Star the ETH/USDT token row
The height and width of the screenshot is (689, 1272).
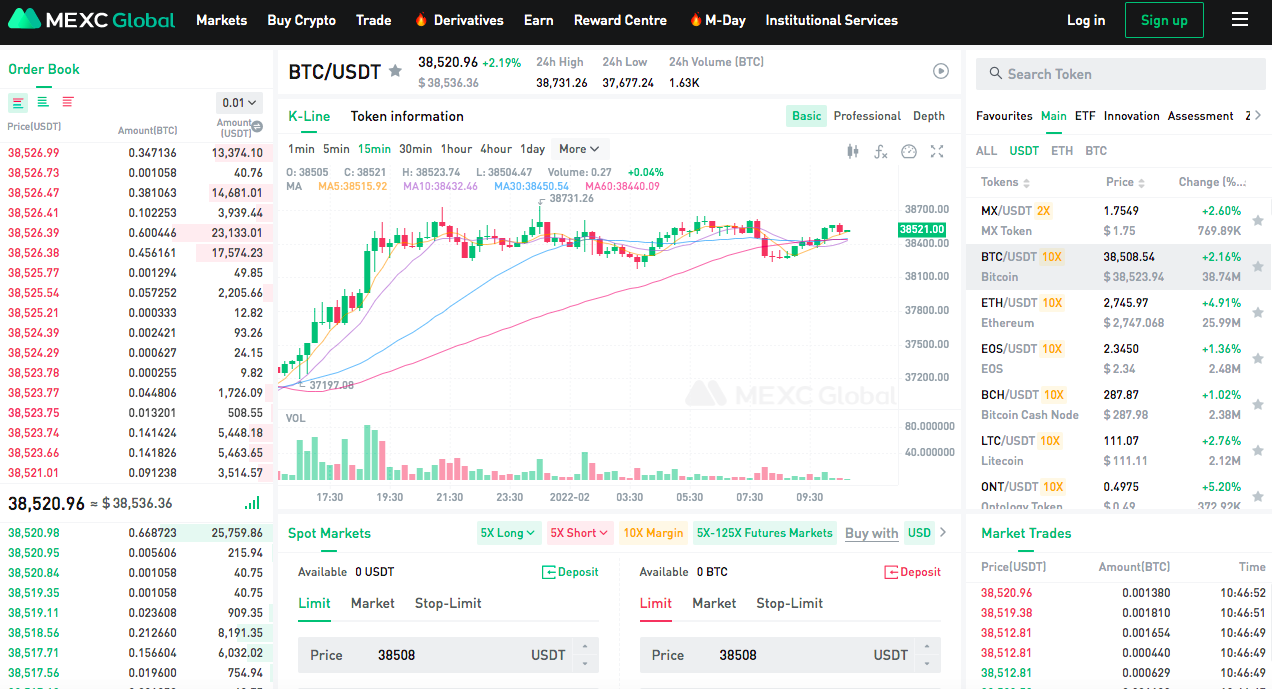point(1258,312)
